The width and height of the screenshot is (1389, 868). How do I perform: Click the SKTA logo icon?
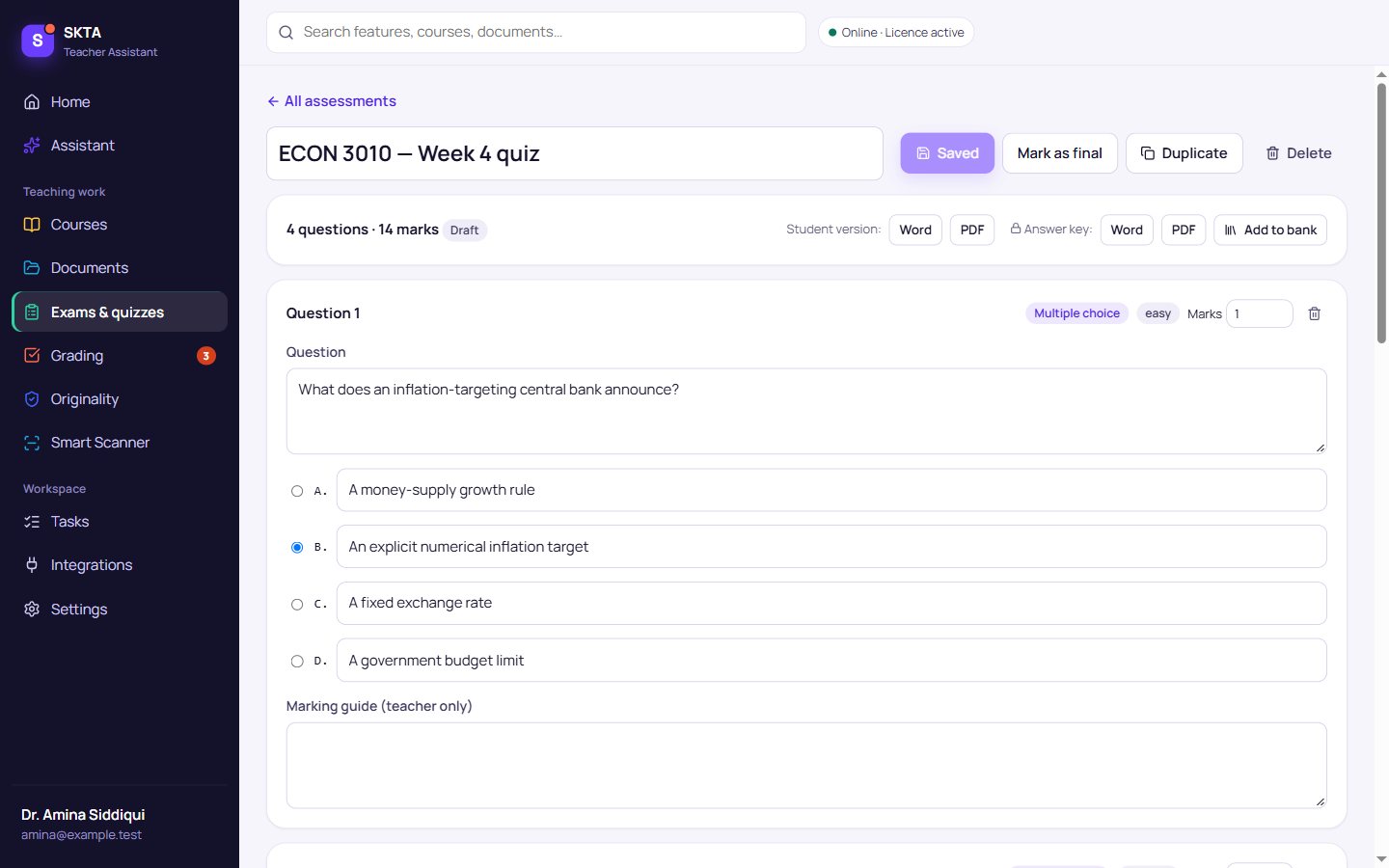pos(38,41)
